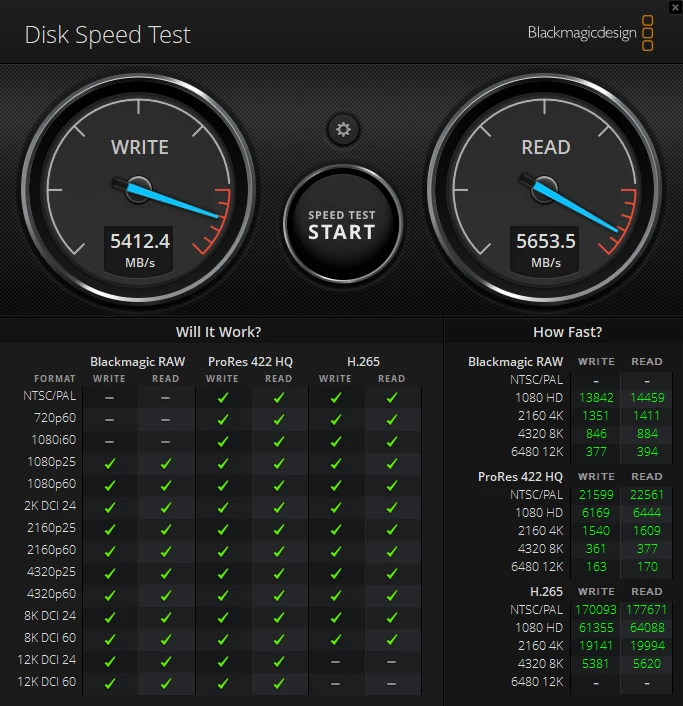Viewport: 683px width, 706px height.
Task: Click Blackmagic RAW read checkmark for 12K DCI 60
Action: tap(166, 683)
